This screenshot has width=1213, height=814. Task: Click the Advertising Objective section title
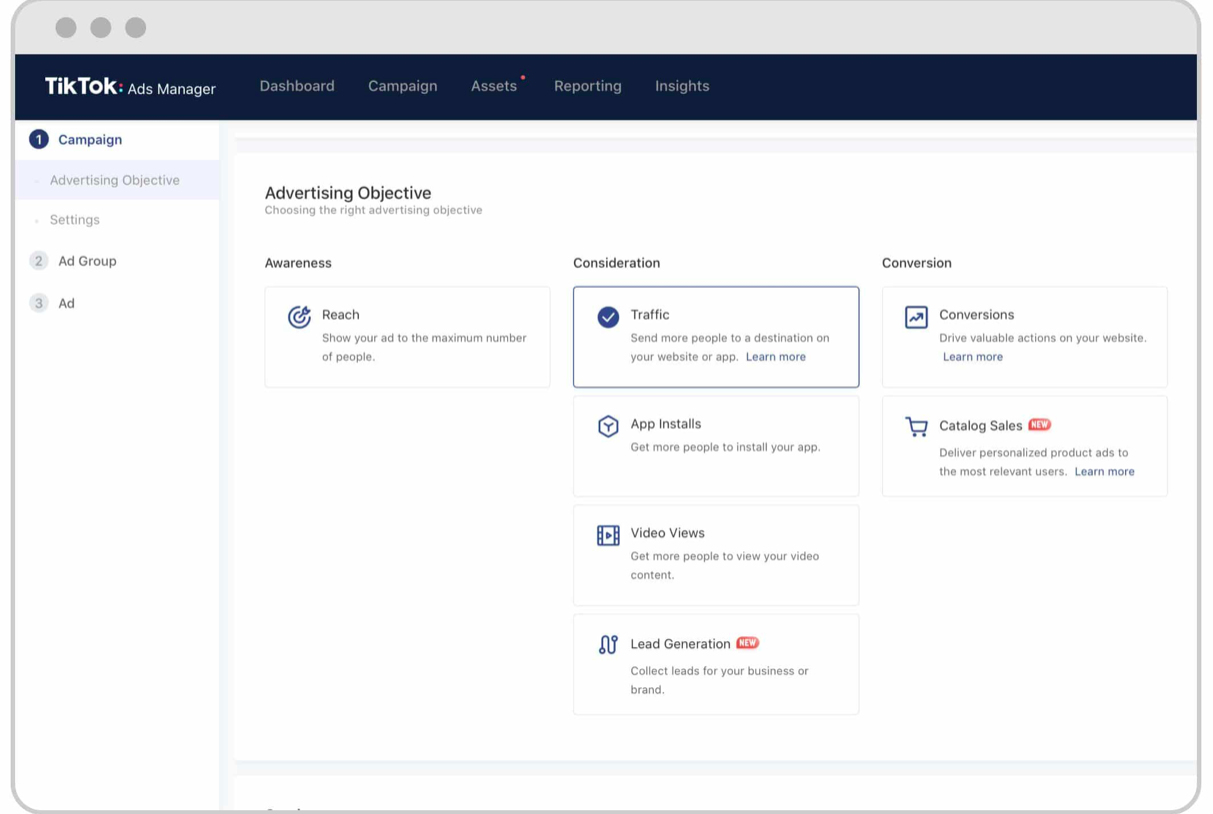(348, 193)
